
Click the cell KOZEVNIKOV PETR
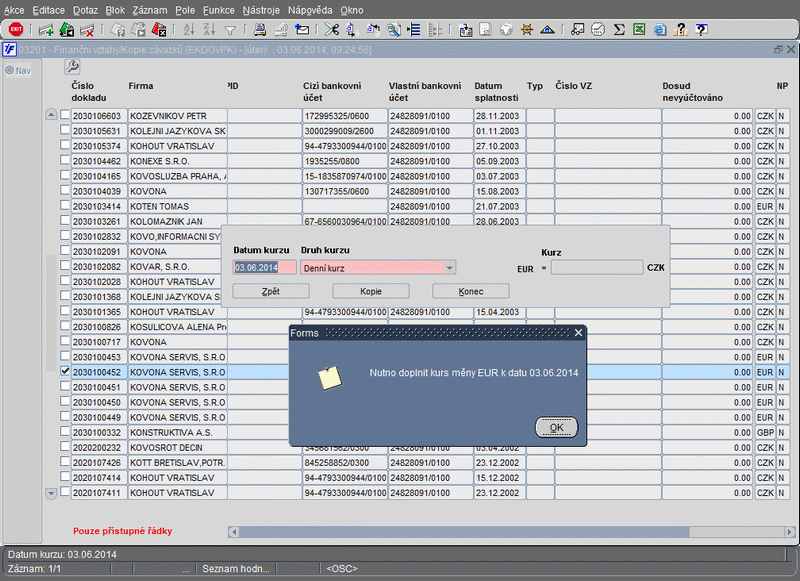177,116
